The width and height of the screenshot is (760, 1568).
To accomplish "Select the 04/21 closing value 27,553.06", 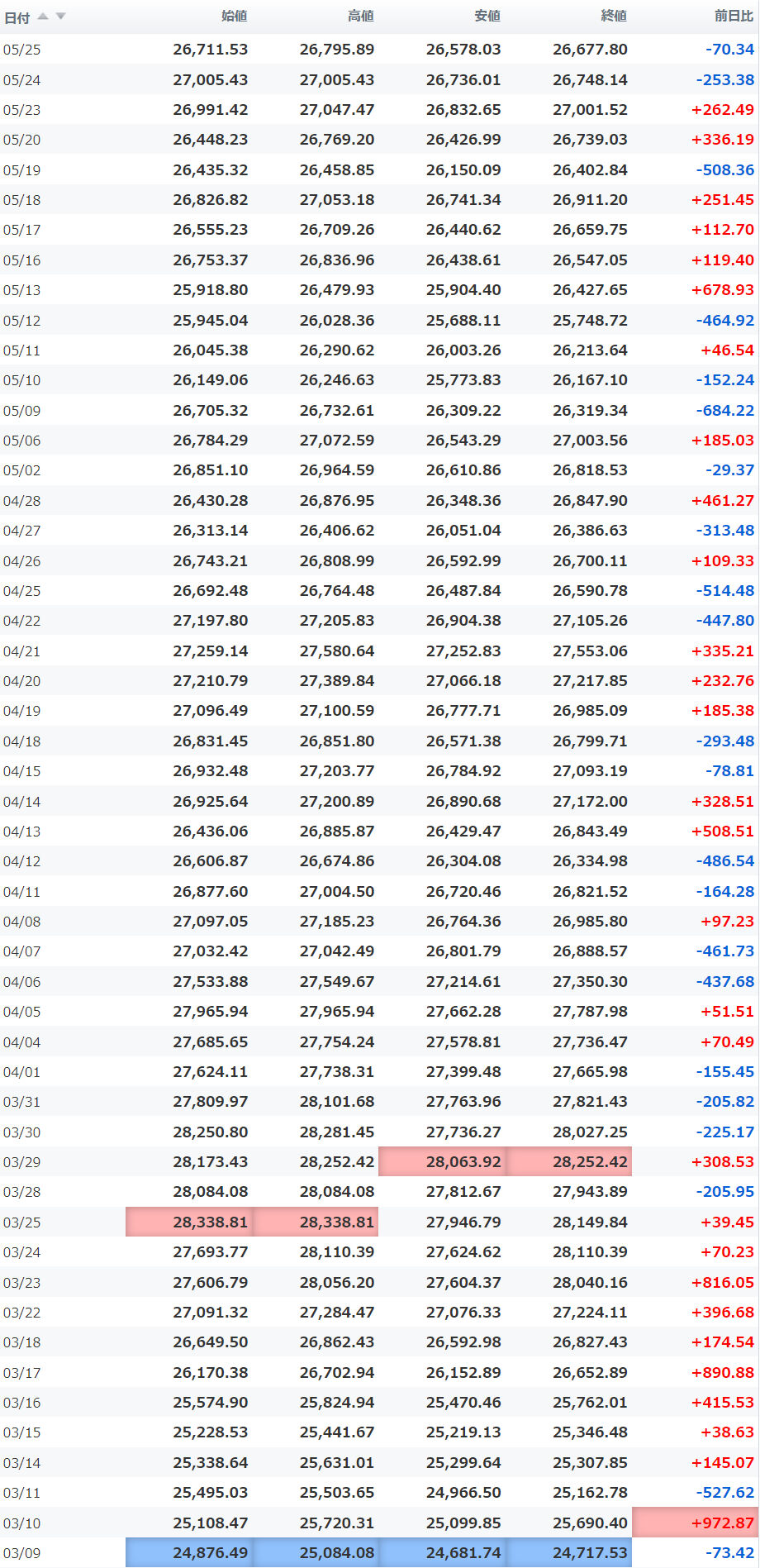I will click(590, 651).
